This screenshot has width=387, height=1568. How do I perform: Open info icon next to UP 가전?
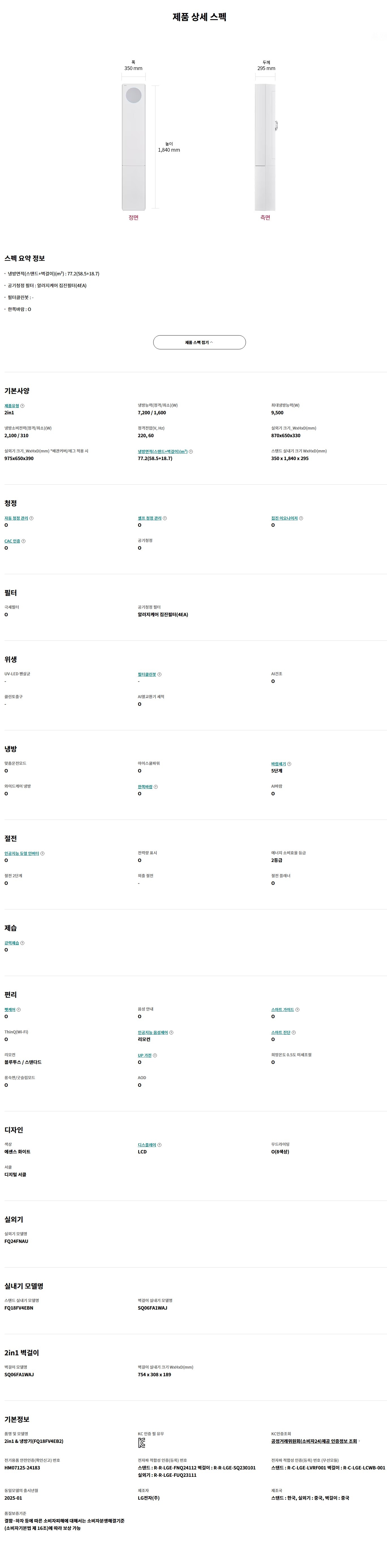coord(155,1055)
